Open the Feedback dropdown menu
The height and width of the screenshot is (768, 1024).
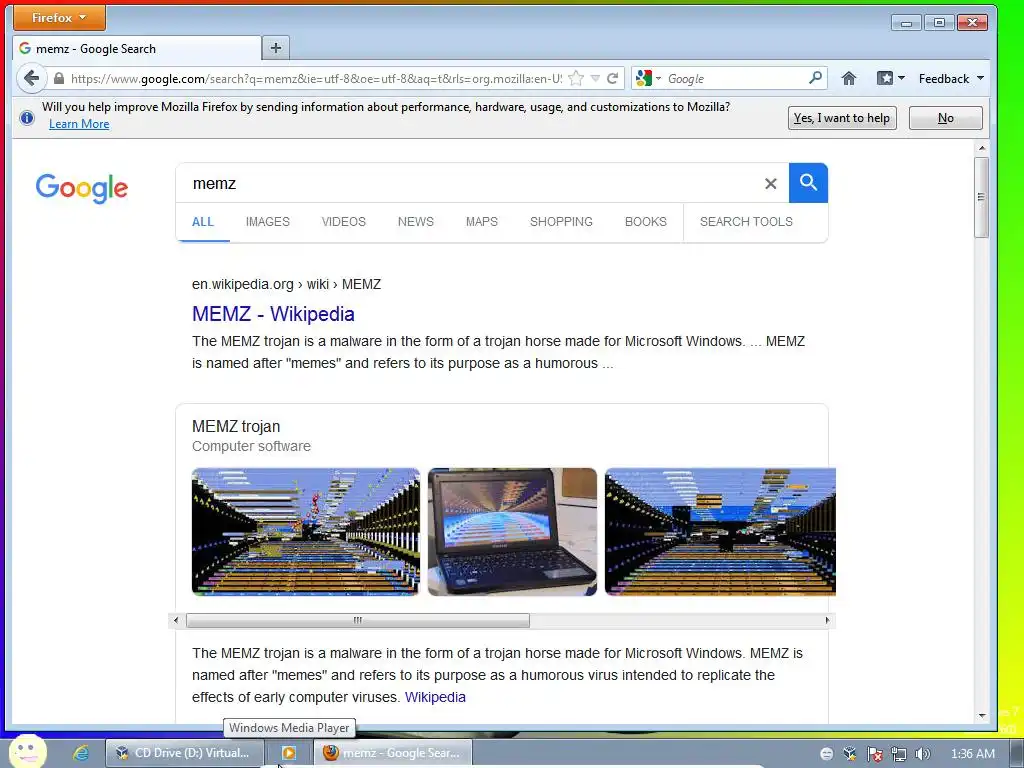(x=951, y=78)
